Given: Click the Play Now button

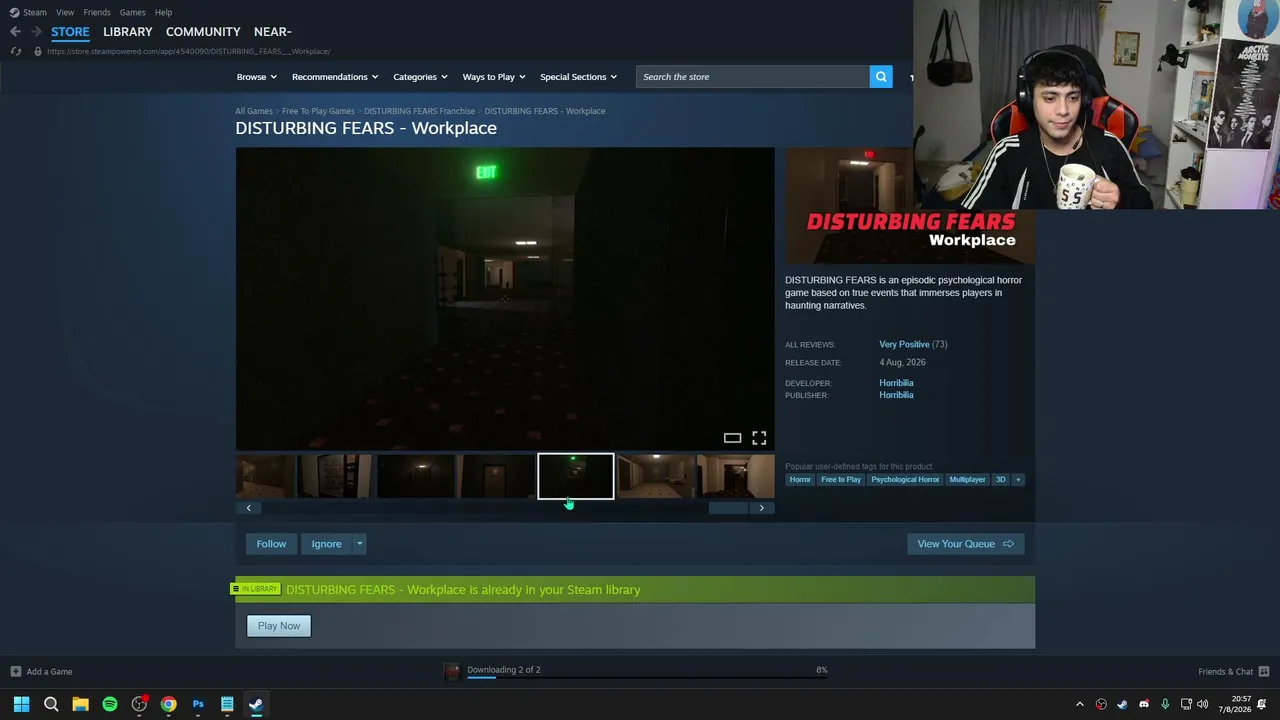Looking at the screenshot, I should (279, 626).
